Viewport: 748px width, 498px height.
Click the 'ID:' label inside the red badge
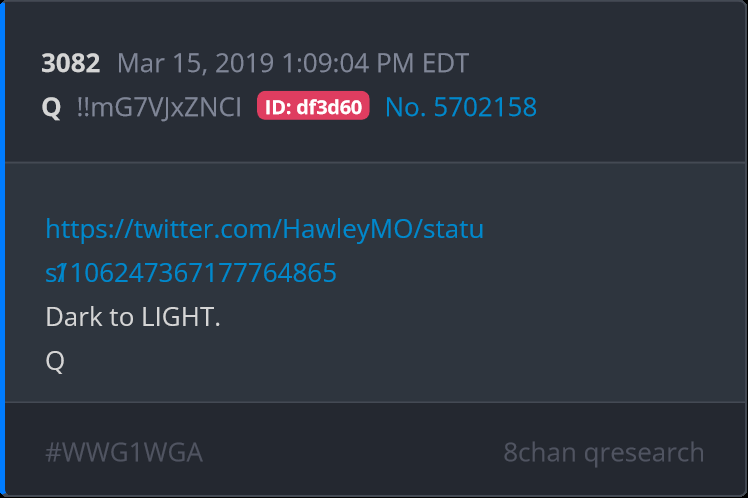pyautogui.click(x=278, y=107)
